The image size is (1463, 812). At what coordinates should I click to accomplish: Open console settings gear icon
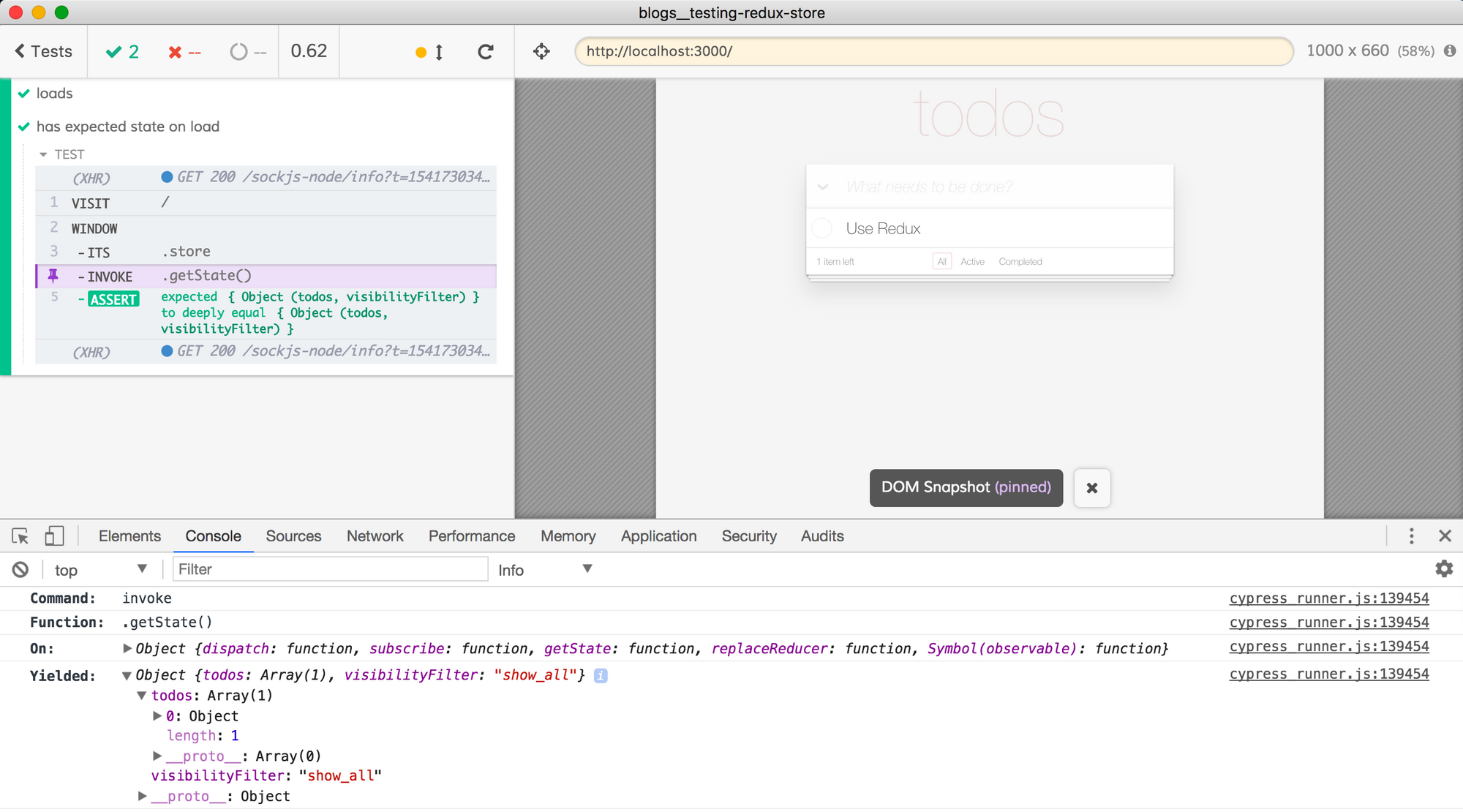click(1443, 569)
